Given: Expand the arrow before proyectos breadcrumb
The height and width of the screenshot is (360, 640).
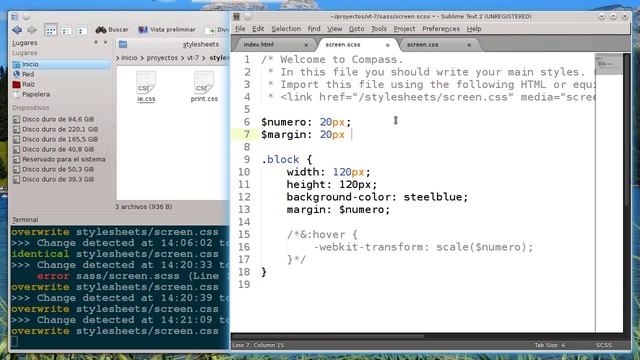Looking at the screenshot, I should pos(143,58).
